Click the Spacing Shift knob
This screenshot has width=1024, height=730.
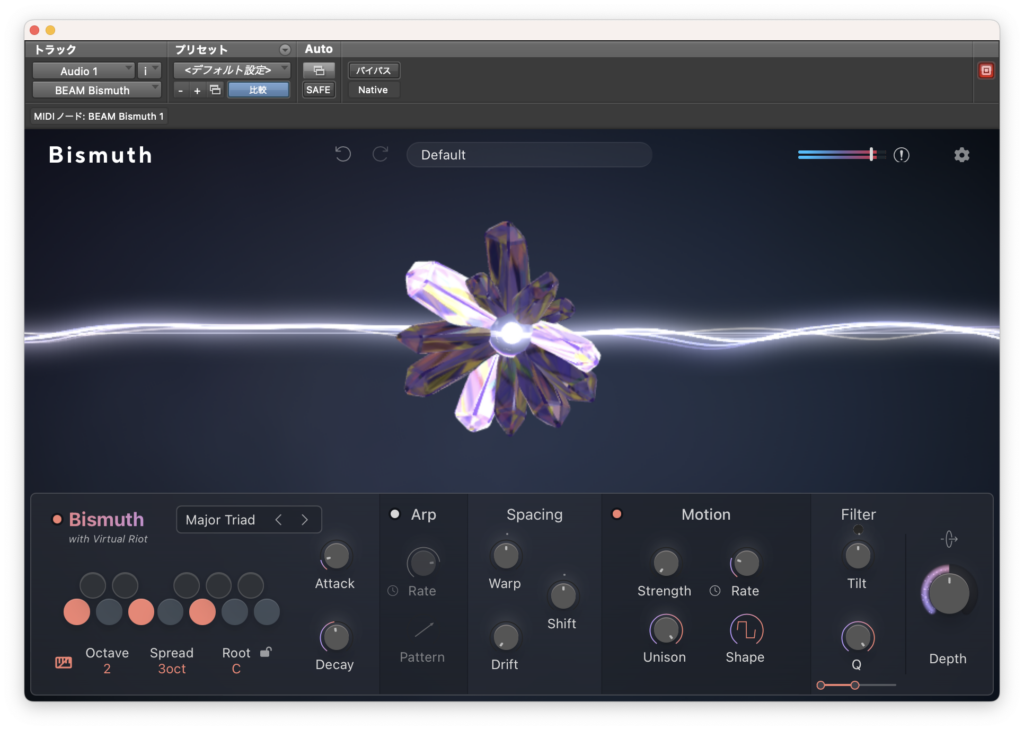[x=563, y=595]
